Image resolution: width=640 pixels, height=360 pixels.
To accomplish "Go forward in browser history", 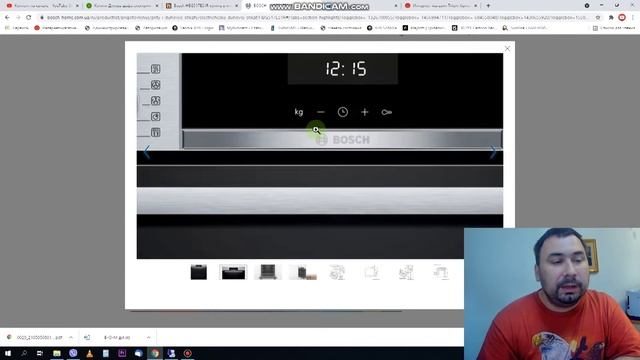I will (x=18, y=18).
